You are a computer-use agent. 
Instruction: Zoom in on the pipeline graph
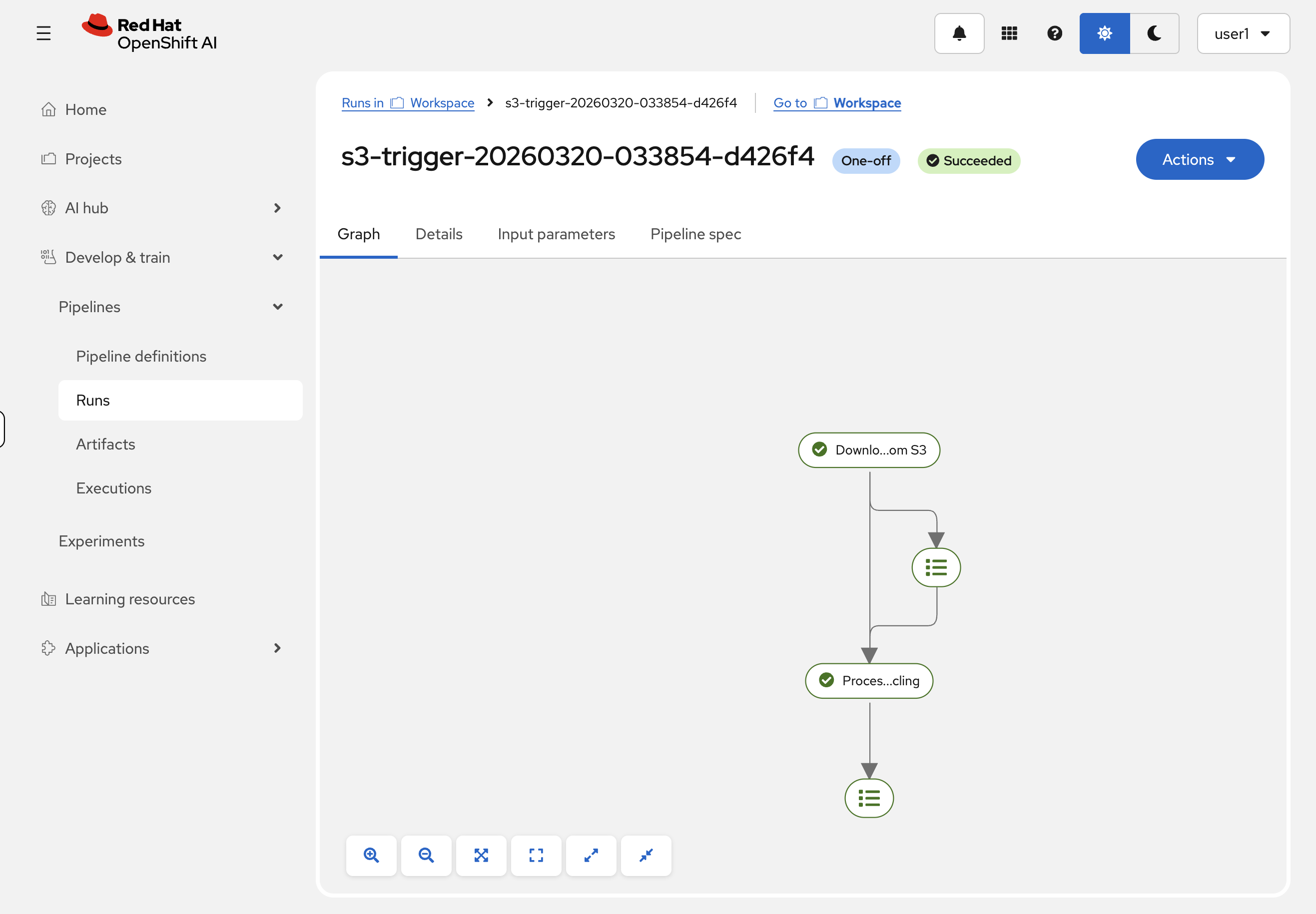[x=371, y=855]
